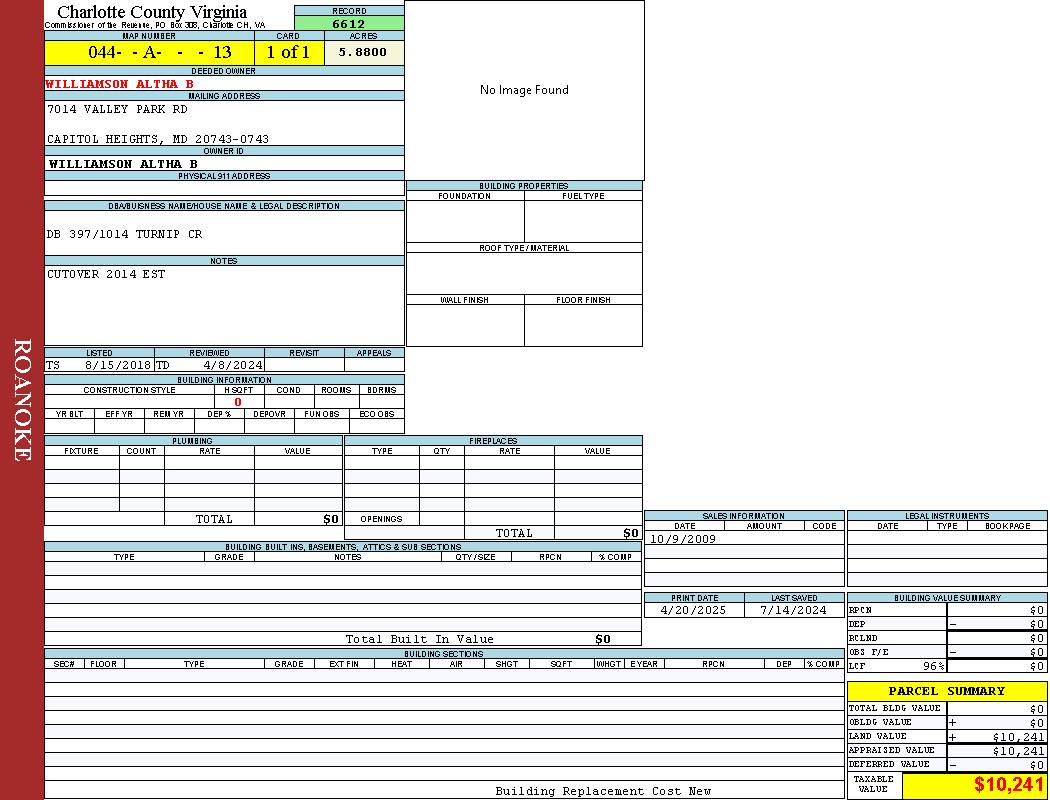This screenshot has width=1050, height=800.
Task: Click the ROANOKE red sidebar banner
Action: point(22,400)
